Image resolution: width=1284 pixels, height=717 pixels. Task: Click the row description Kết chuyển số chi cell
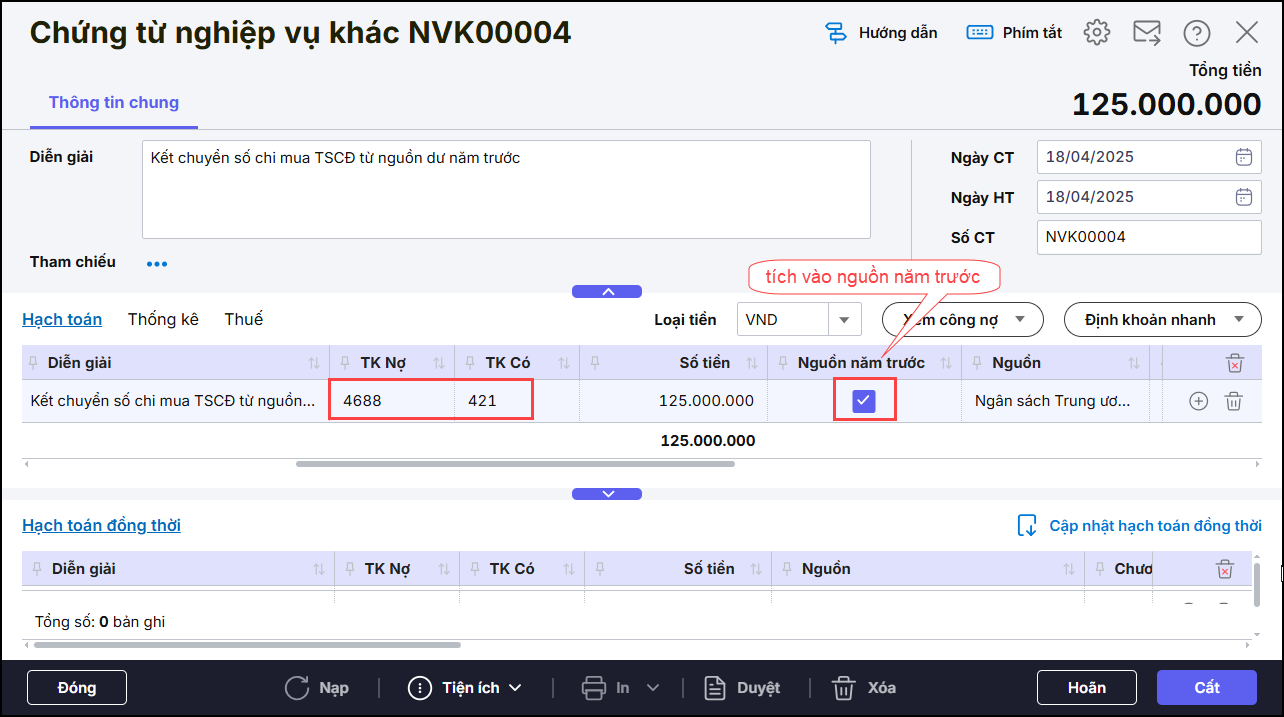click(x=175, y=401)
